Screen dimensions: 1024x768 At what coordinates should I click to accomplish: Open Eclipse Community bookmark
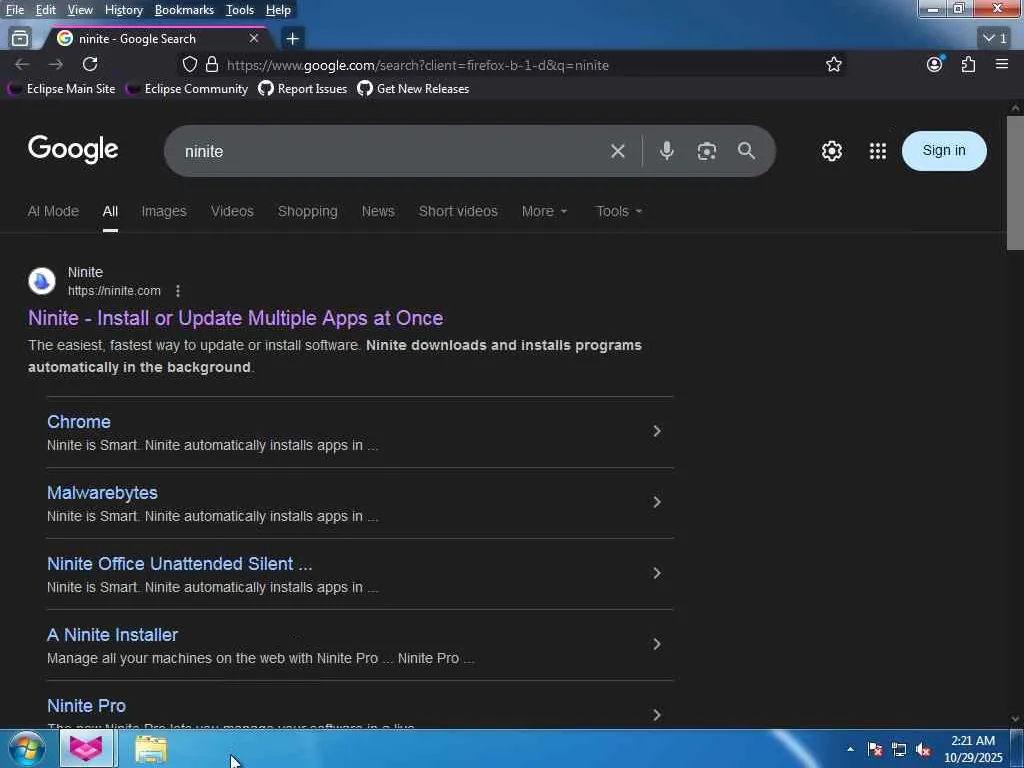click(187, 89)
